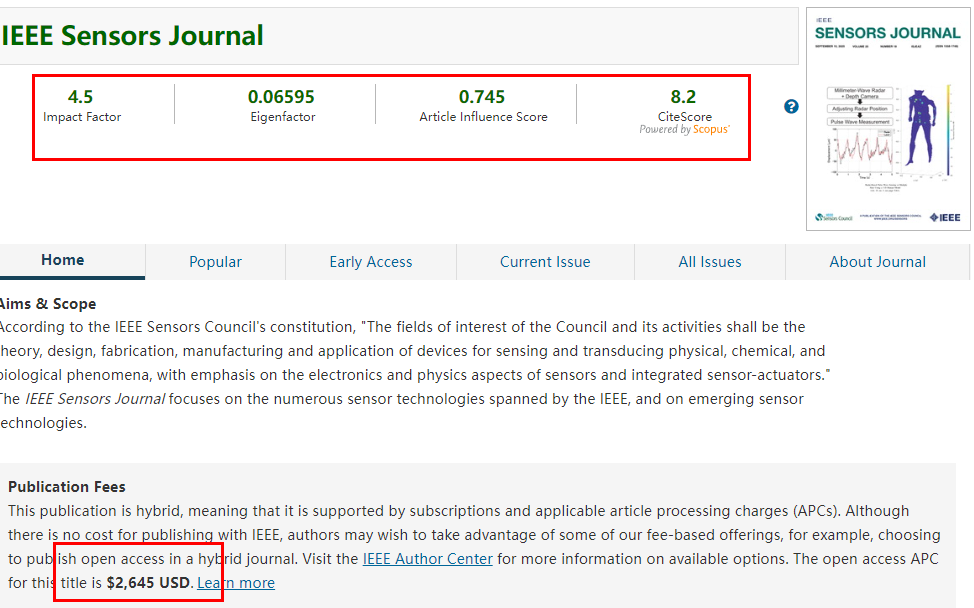Open the Early Access tab

click(370, 262)
